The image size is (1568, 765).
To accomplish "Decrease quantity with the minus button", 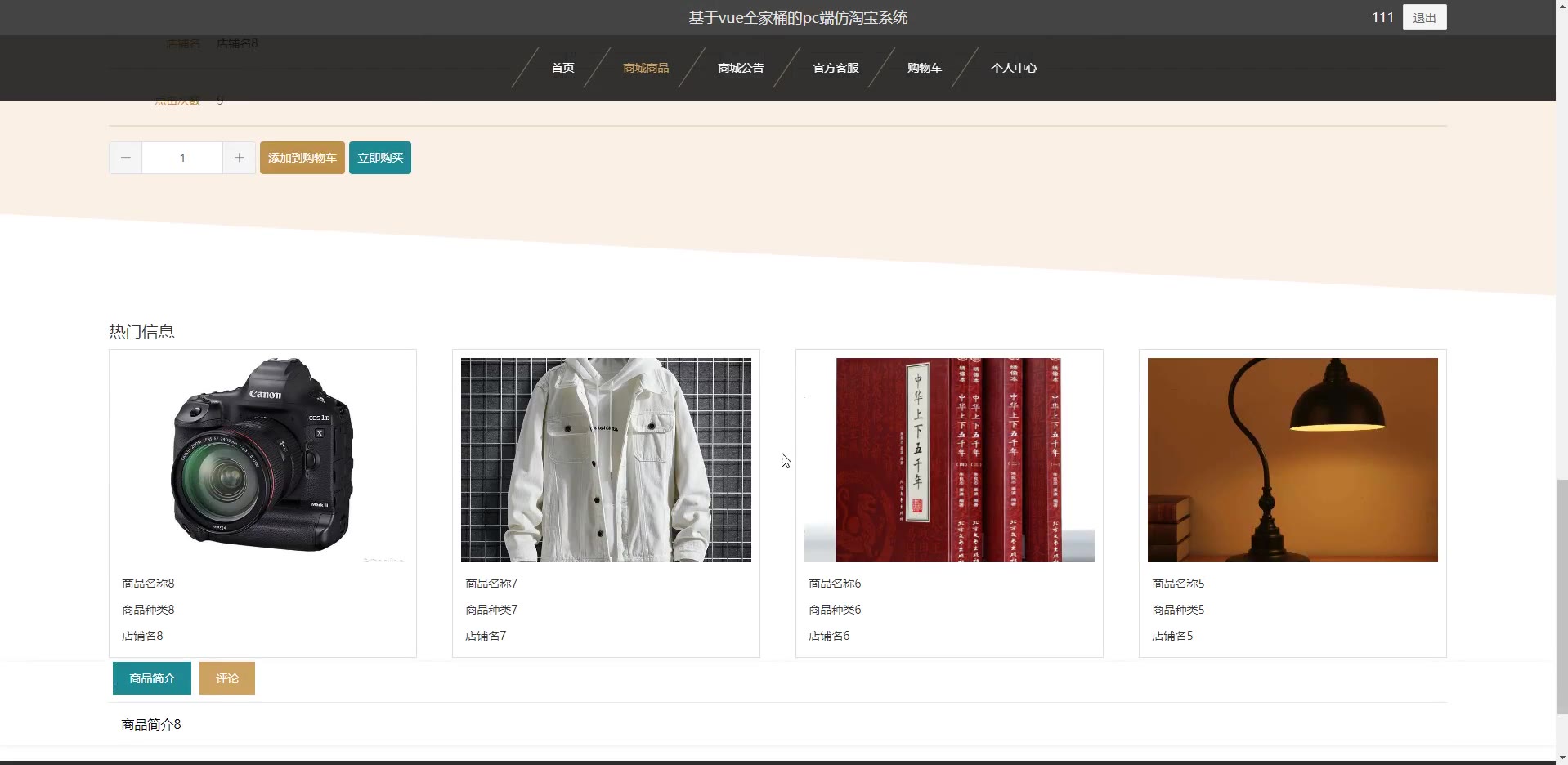I will click(126, 158).
